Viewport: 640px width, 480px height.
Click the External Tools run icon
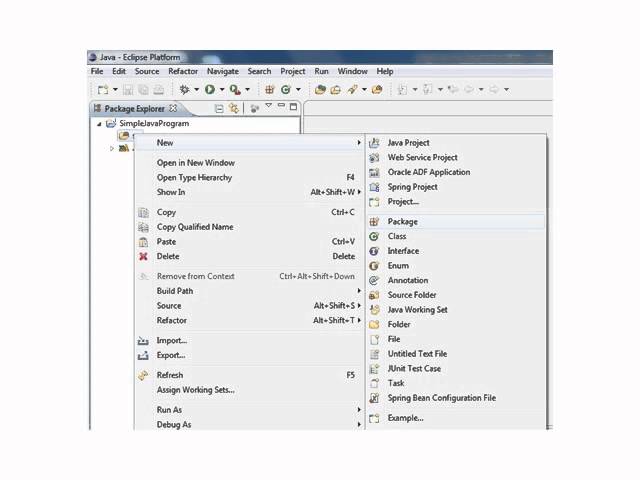click(x=235, y=89)
